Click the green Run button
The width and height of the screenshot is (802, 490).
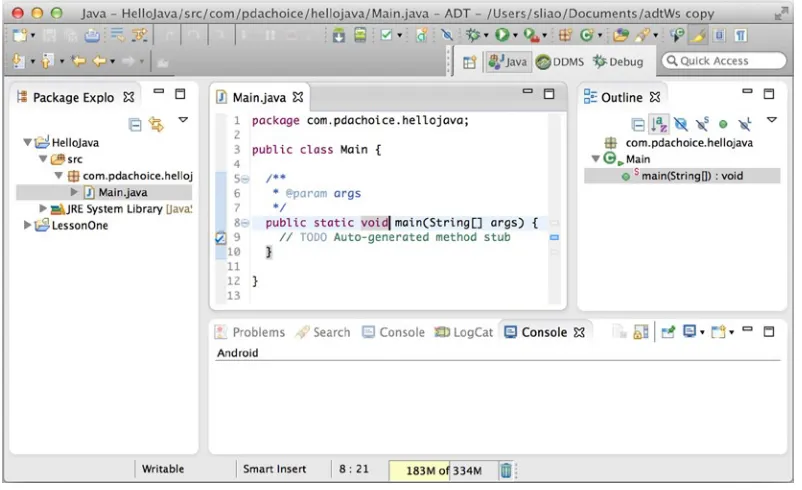click(502, 35)
